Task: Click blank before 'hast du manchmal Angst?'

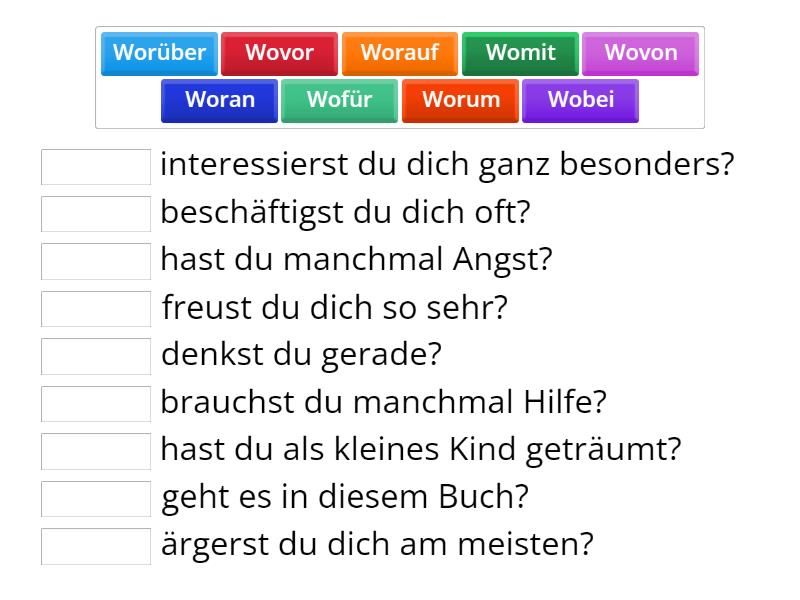Action: [96, 261]
